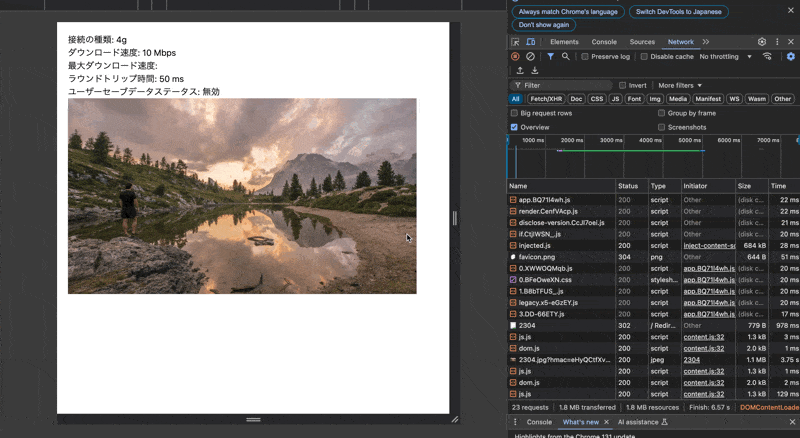Dismiss the language notification bar
The width and height of the screenshot is (800, 438).
pyautogui.click(x=791, y=10)
